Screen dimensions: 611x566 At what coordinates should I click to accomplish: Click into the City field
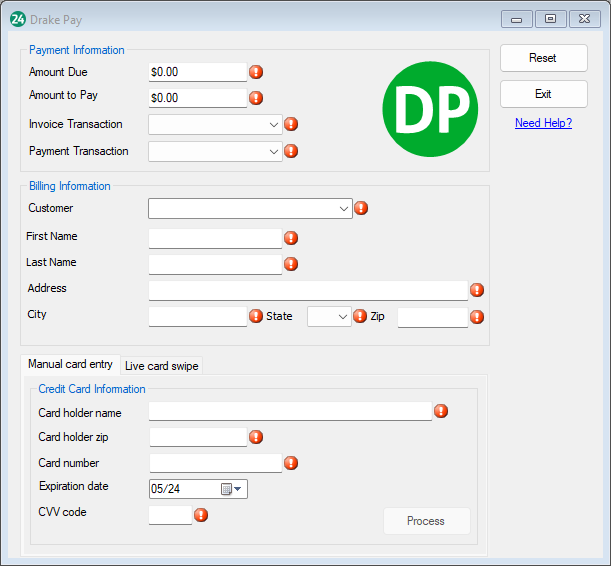pyautogui.click(x=198, y=317)
